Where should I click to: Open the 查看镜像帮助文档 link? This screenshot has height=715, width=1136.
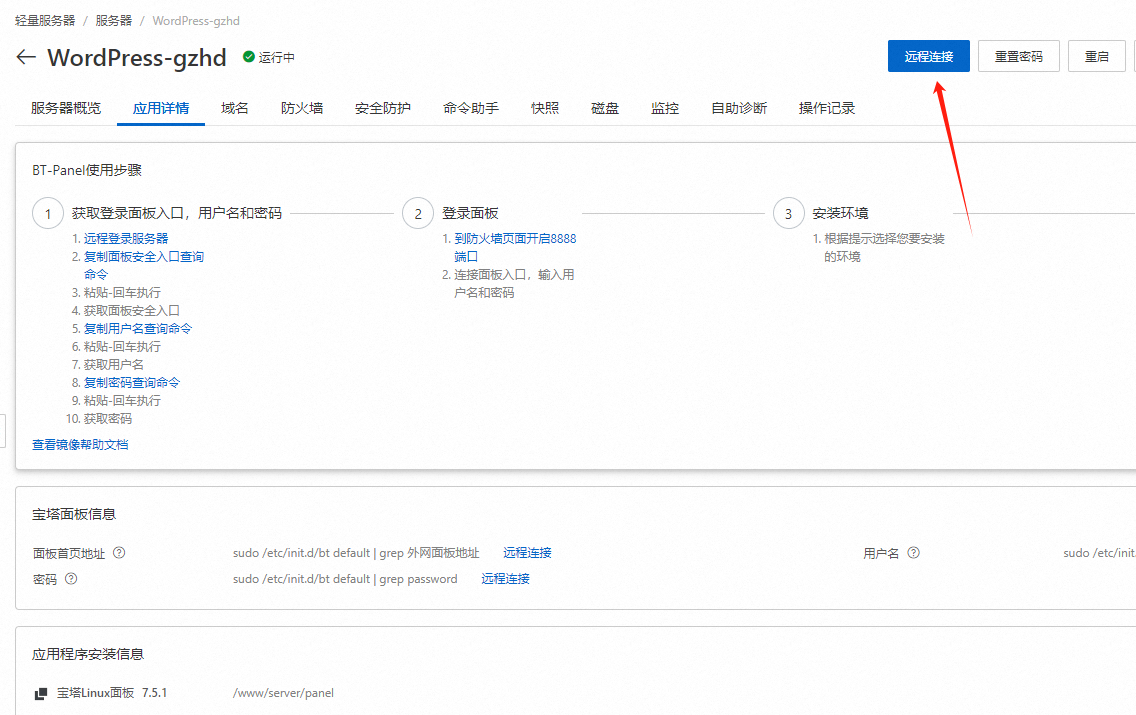[80, 445]
